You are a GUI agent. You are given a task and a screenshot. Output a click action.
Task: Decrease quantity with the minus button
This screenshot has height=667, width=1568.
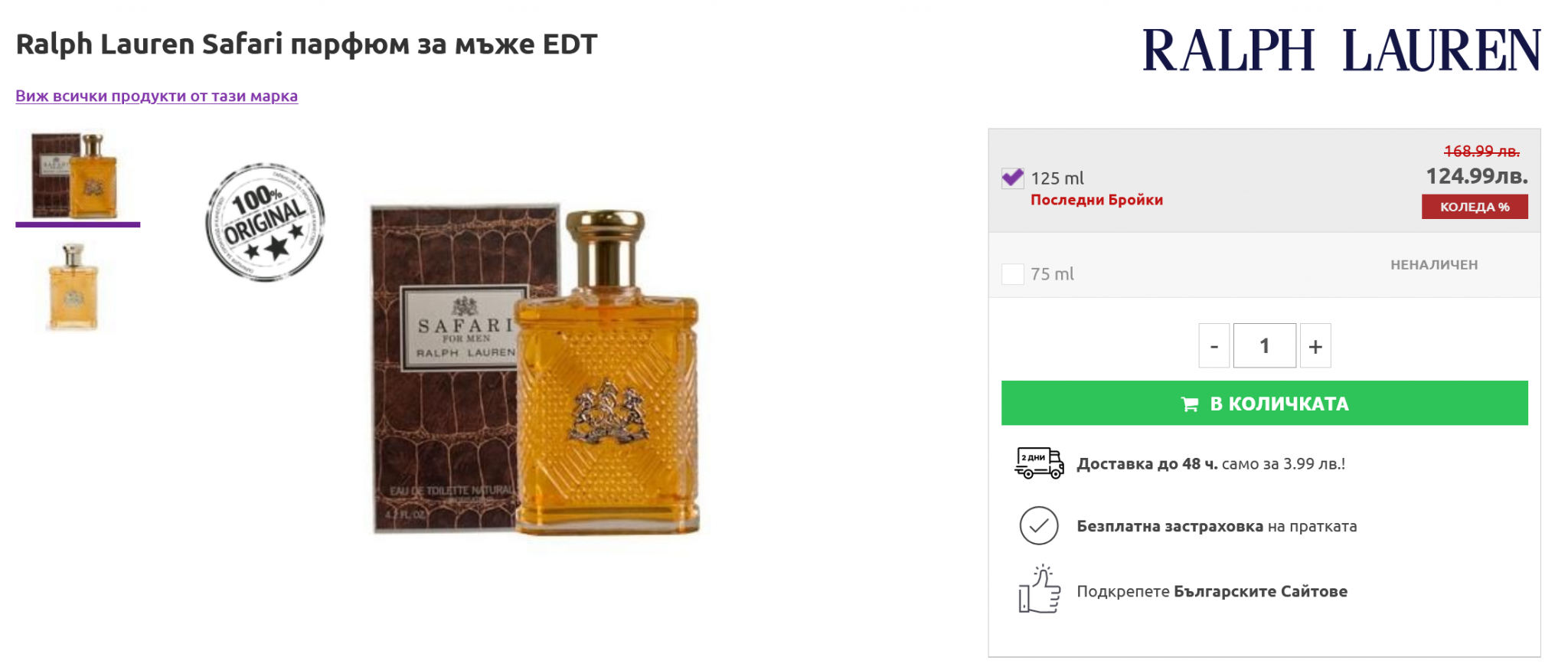(1214, 346)
